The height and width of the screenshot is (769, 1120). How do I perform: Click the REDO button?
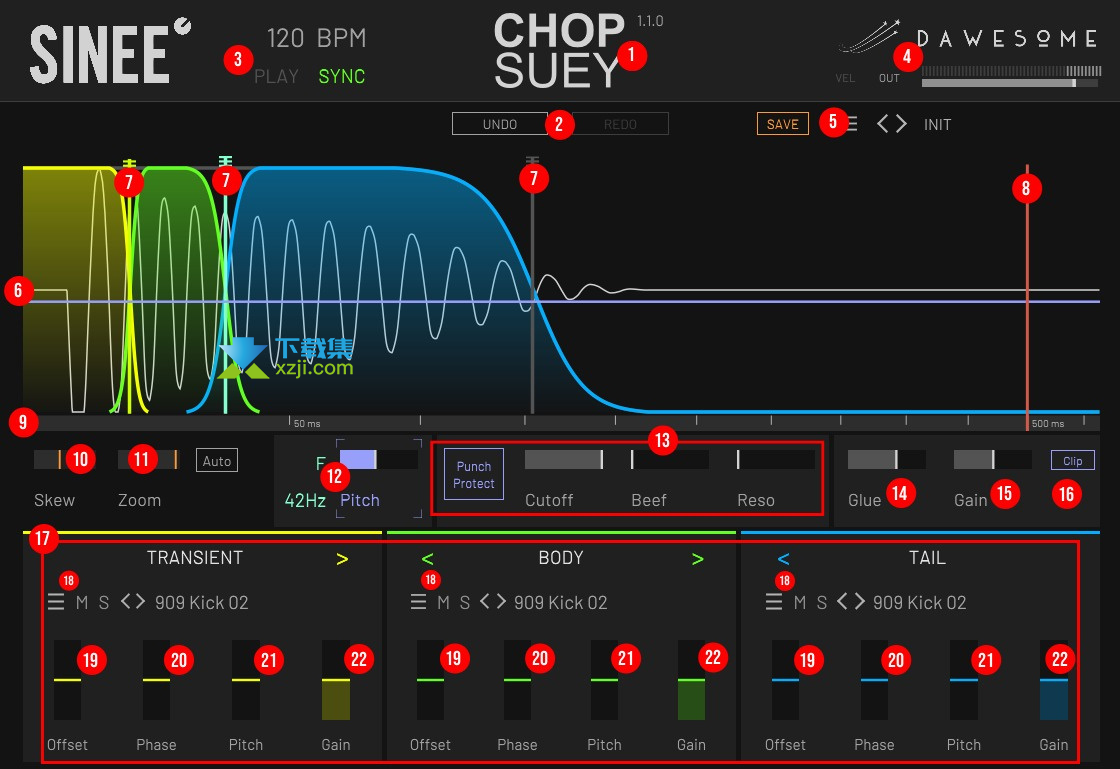[x=620, y=124]
